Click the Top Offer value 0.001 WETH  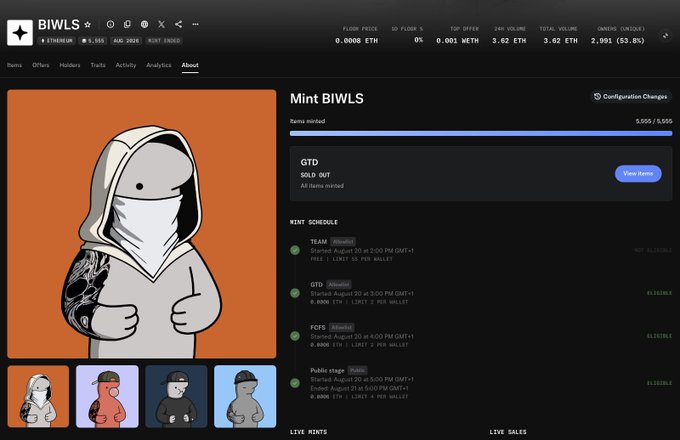458,41
